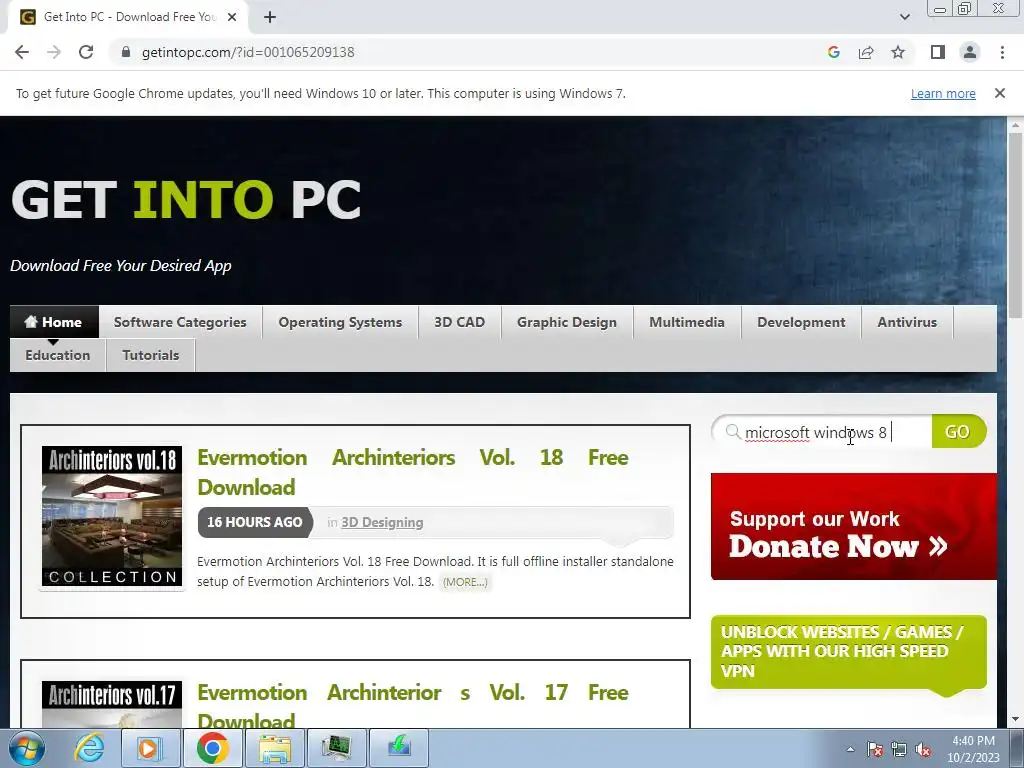This screenshot has height=768, width=1024.
Task: Open the tab search chevron
Action: (x=904, y=17)
